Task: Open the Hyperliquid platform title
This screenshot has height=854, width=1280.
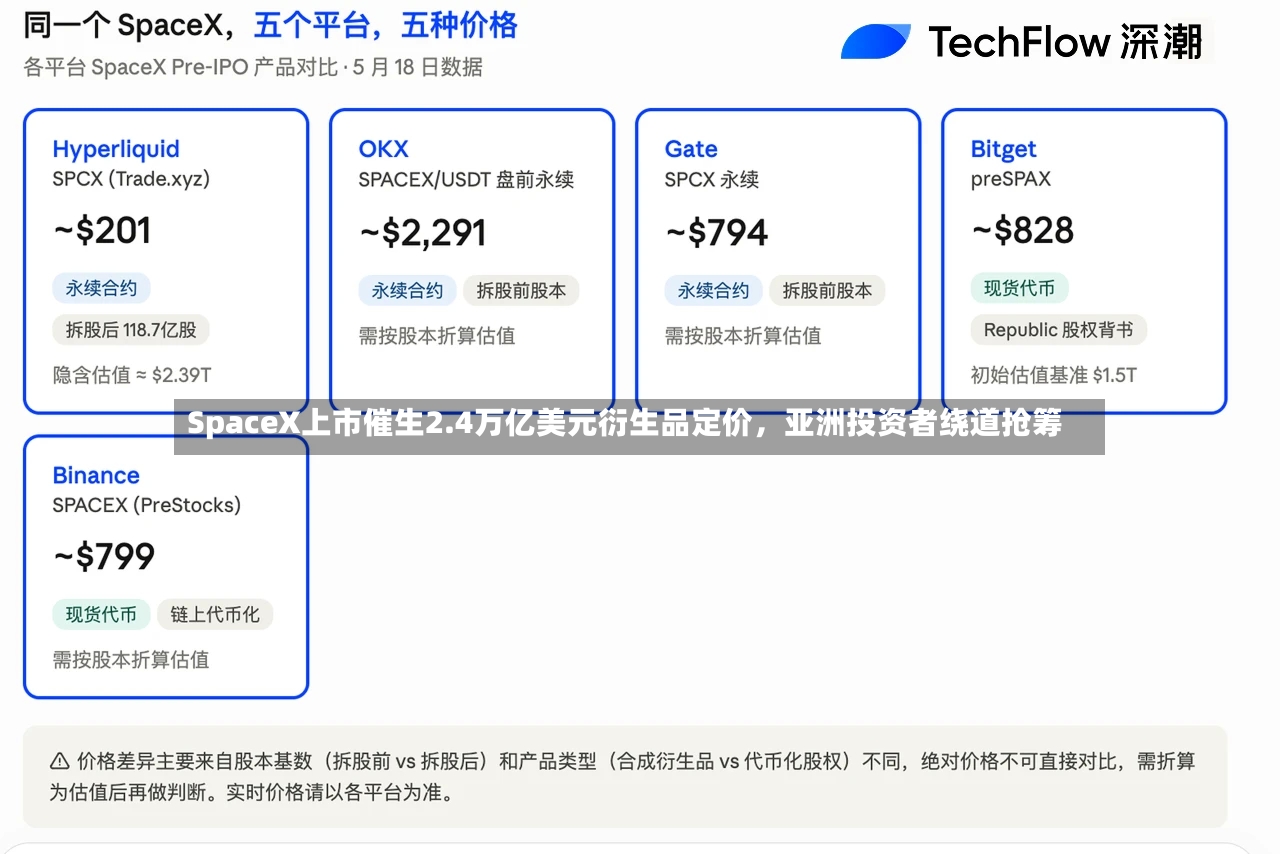Action: pyautogui.click(x=116, y=149)
